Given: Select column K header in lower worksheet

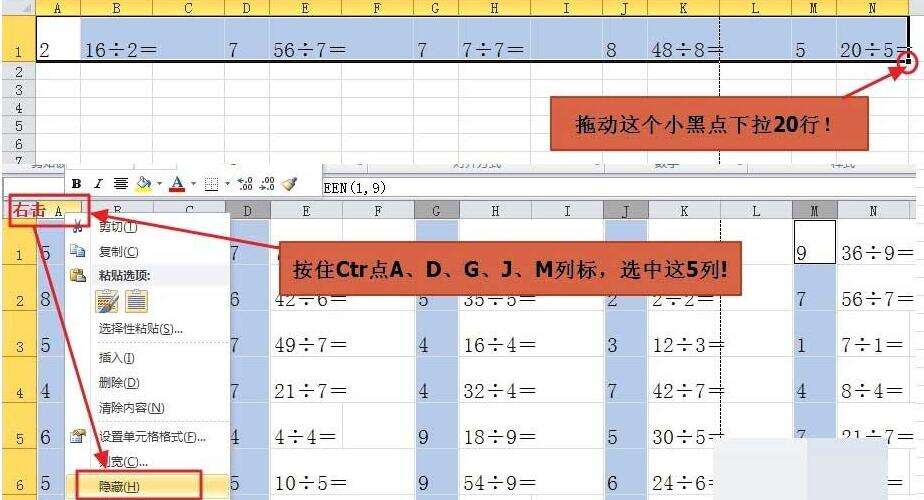Looking at the screenshot, I should pyautogui.click(x=684, y=210).
